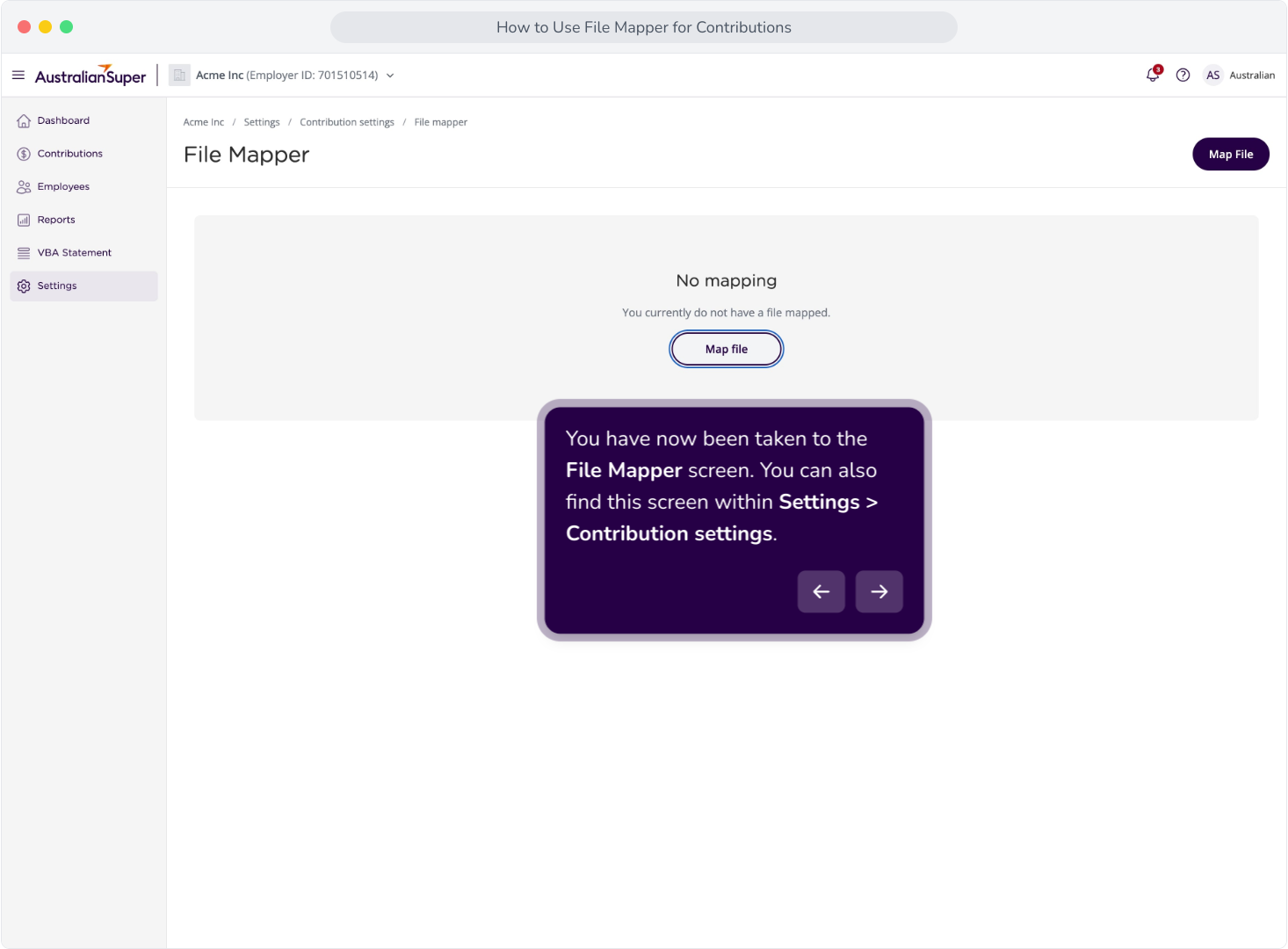Open notifications bell icon
Image resolution: width=1288 pixels, height=949 pixels.
click(x=1154, y=75)
